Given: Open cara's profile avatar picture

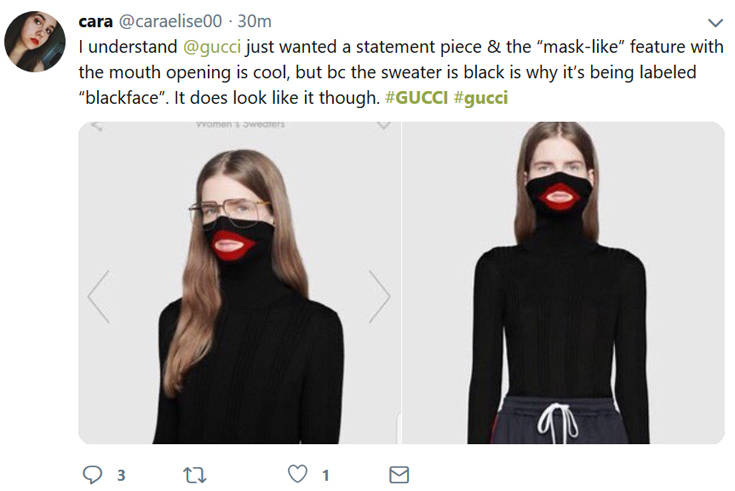Looking at the screenshot, I should 35,41.
